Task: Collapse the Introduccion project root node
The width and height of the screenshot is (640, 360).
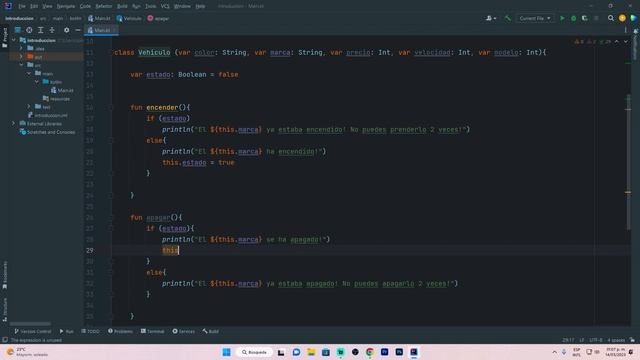Action: pyautogui.click(x=14, y=40)
